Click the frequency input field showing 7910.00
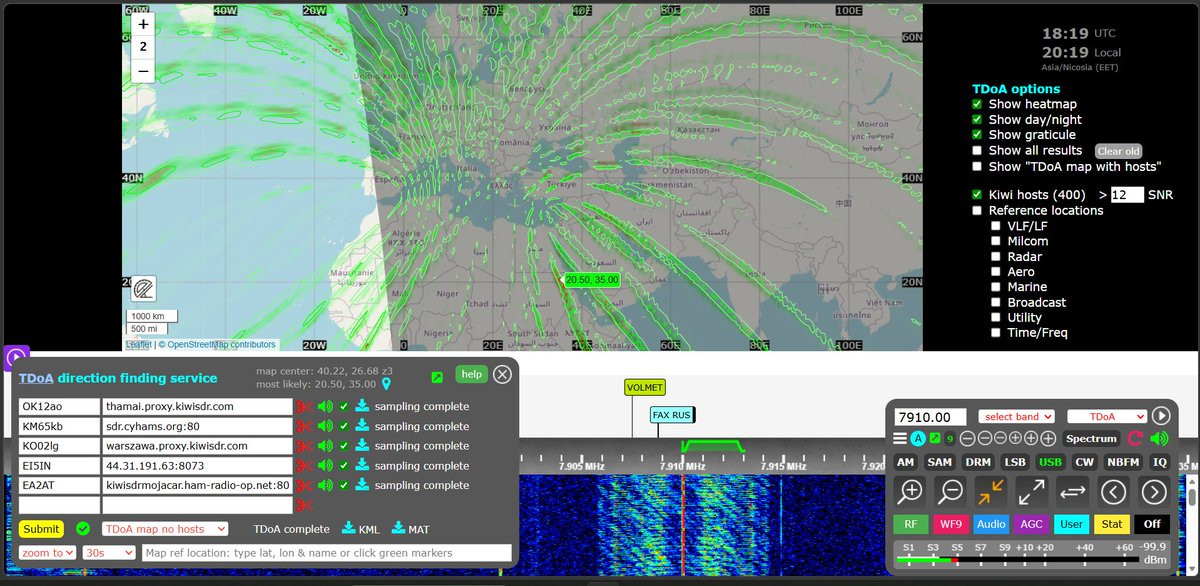 [x=930, y=417]
